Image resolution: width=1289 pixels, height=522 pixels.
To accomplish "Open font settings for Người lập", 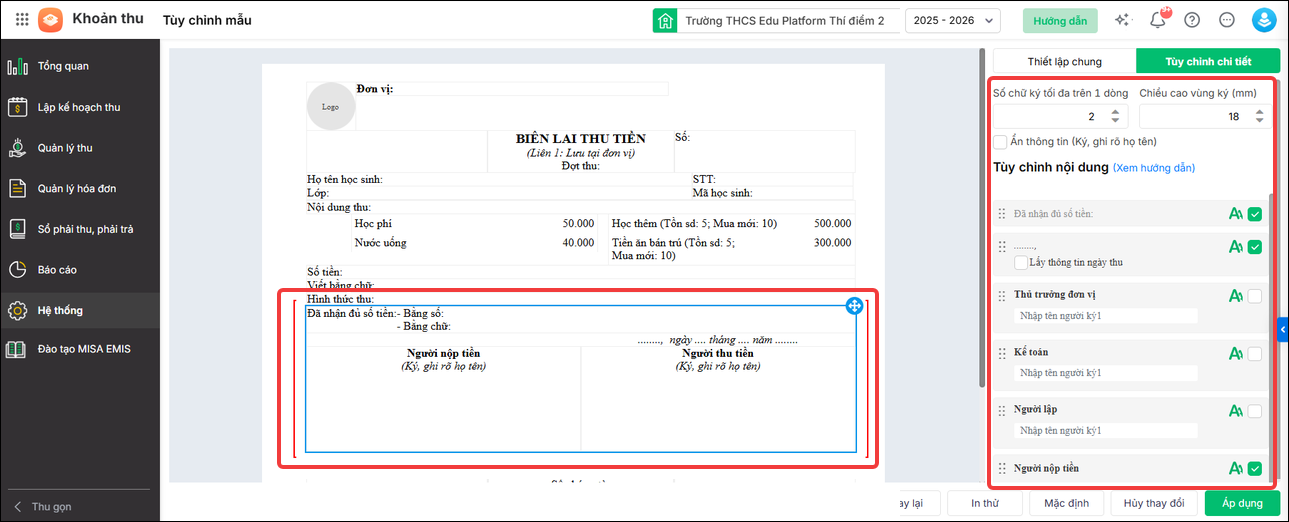I will [x=1236, y=411].
